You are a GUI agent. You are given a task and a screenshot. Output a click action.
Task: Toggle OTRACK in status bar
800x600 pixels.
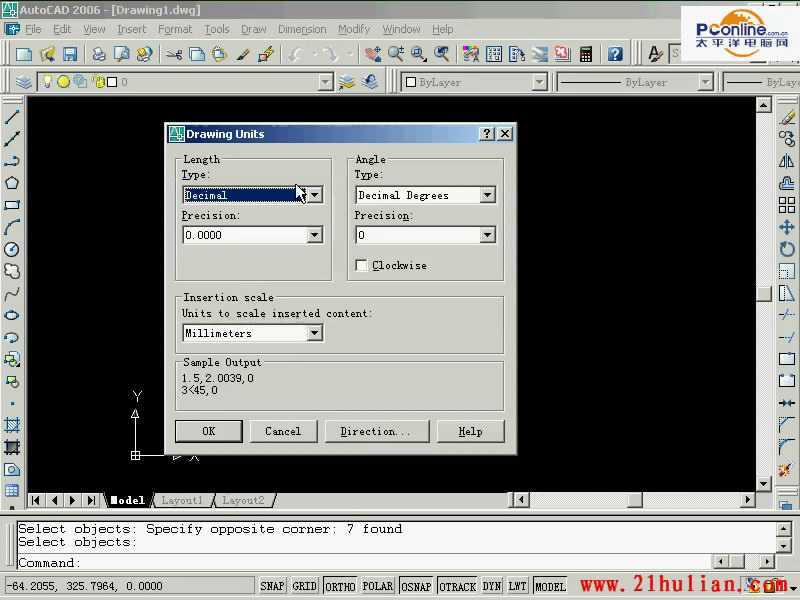457,586
